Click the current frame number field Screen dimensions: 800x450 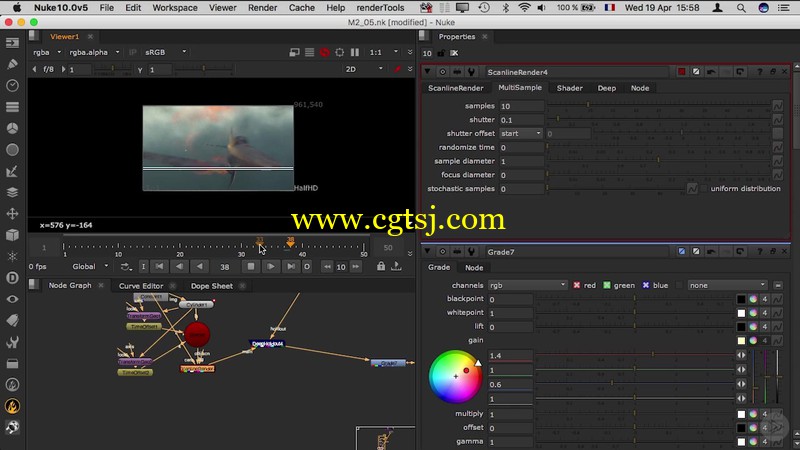[x=224, y=266]
